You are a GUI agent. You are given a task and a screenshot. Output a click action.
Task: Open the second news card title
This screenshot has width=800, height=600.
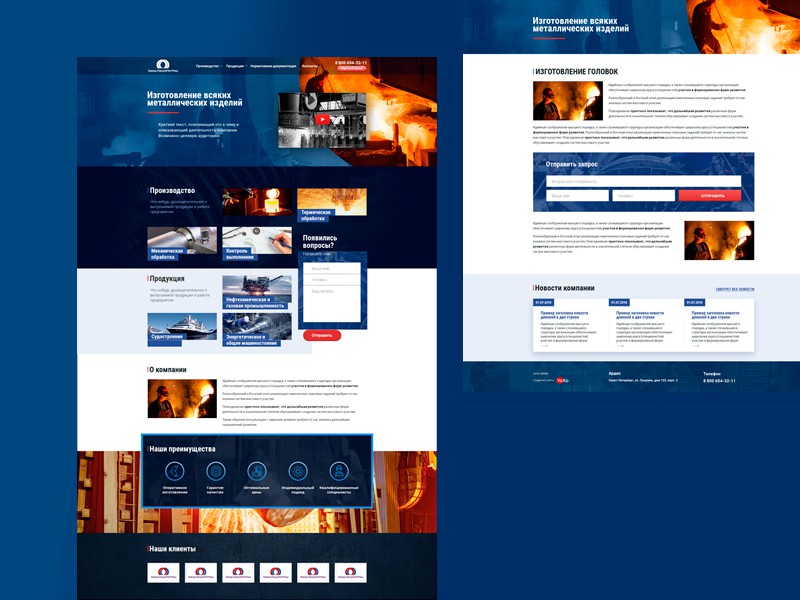(x=640, y=315)
